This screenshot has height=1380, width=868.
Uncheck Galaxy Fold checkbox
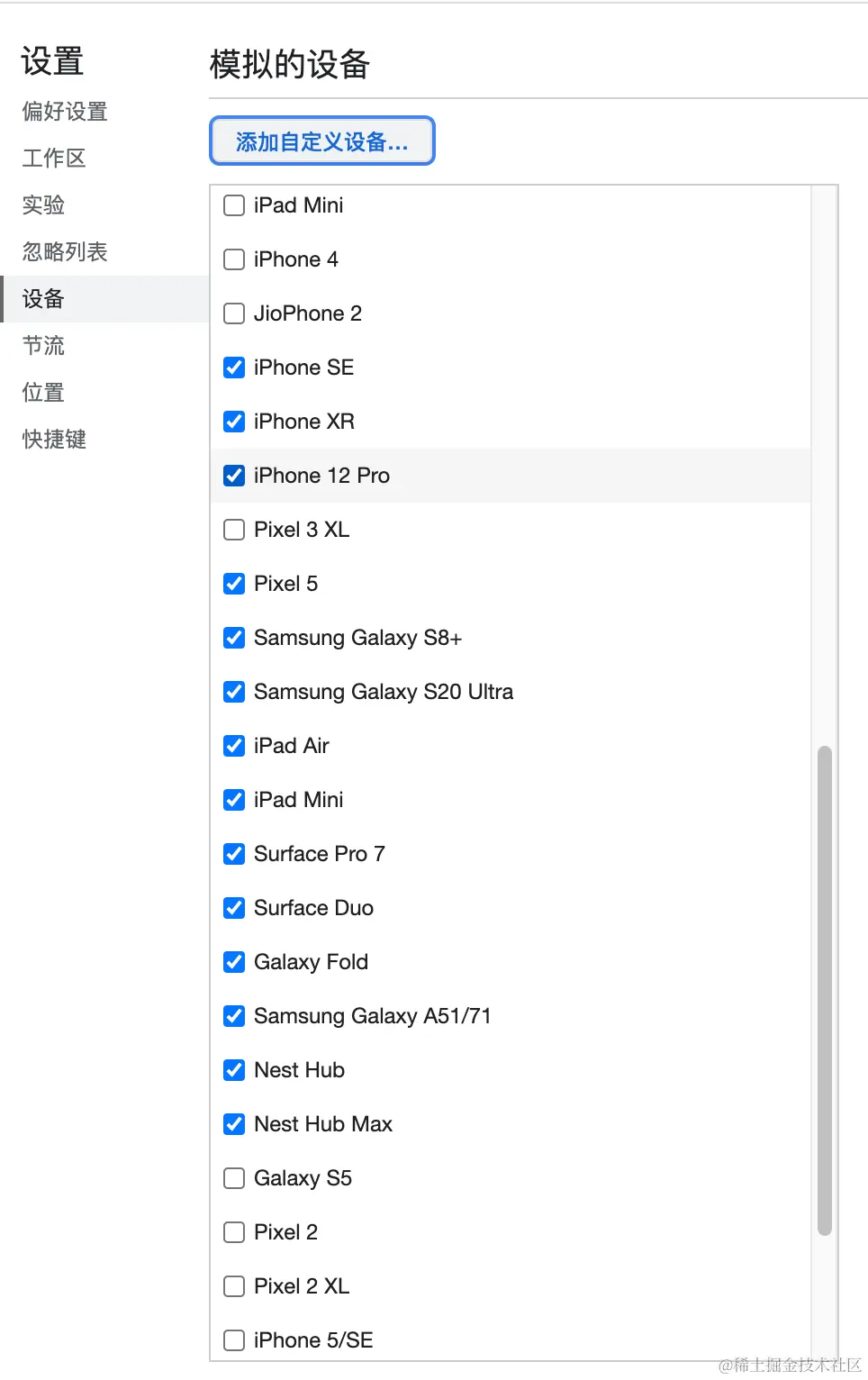[234, 962]
